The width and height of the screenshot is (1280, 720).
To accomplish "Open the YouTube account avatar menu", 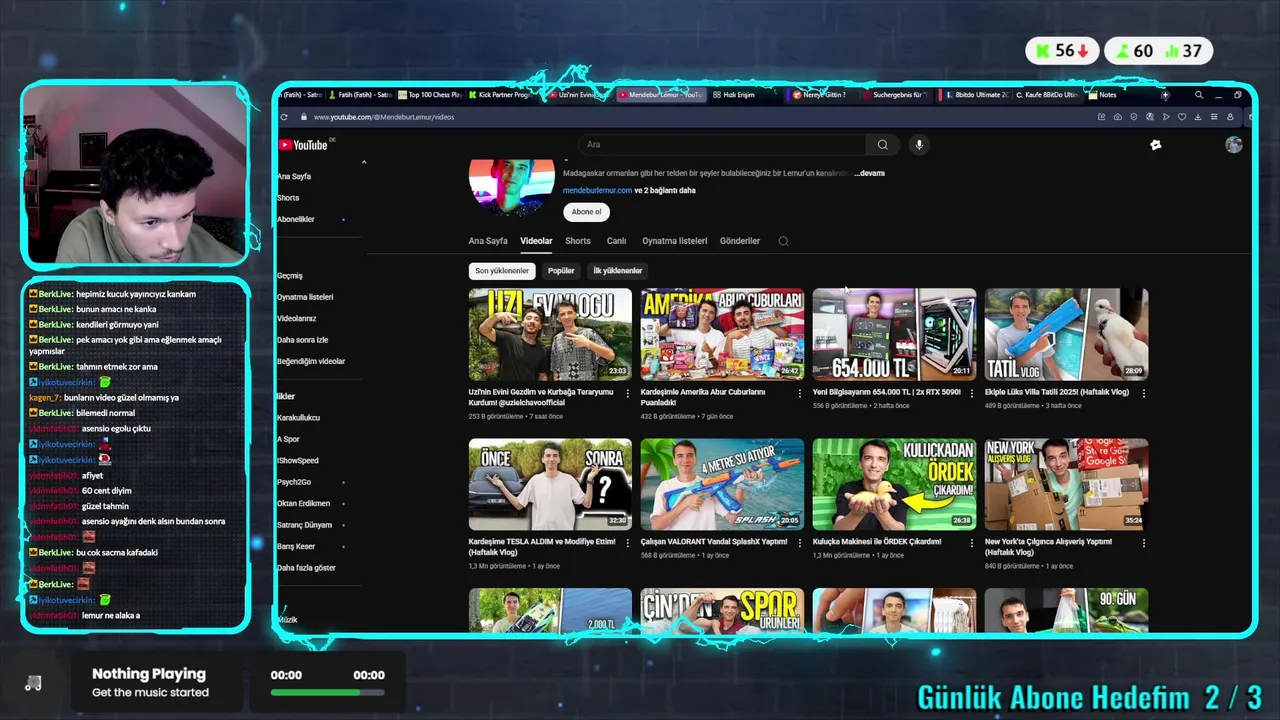I will [1234, 145].
